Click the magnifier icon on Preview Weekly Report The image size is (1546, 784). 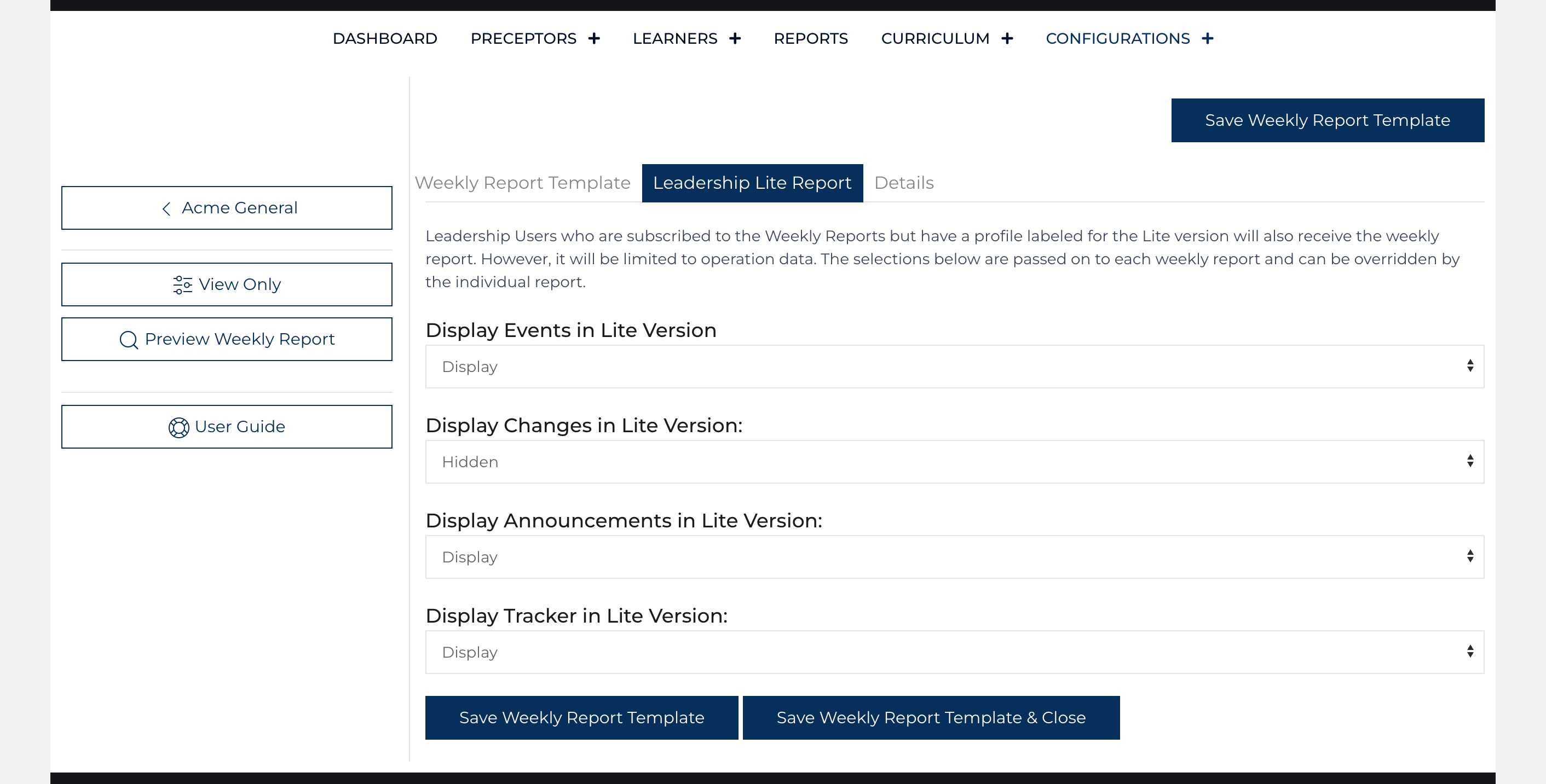tap(129, 340)
